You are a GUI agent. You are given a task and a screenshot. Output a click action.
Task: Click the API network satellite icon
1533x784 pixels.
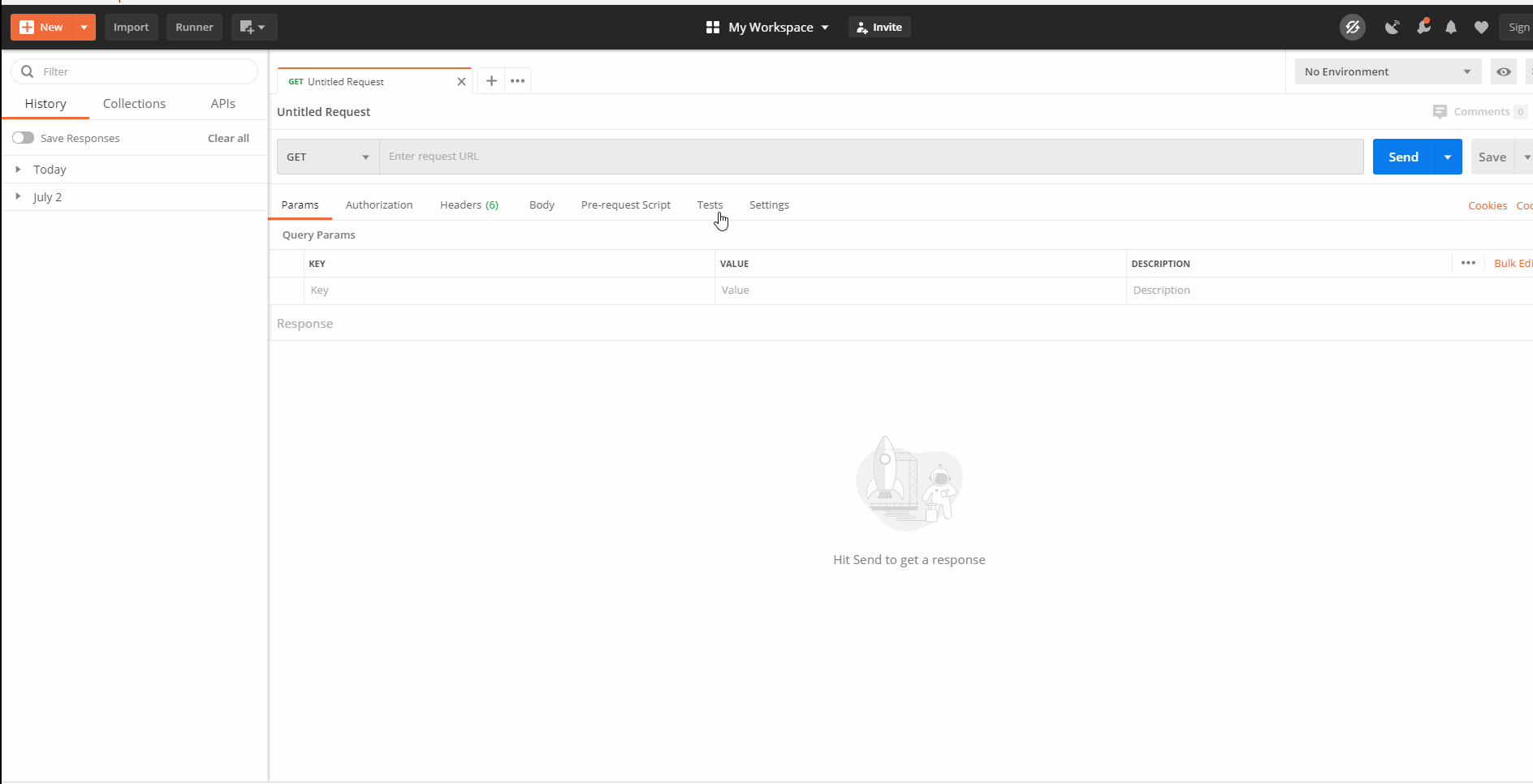point(1393,27)
